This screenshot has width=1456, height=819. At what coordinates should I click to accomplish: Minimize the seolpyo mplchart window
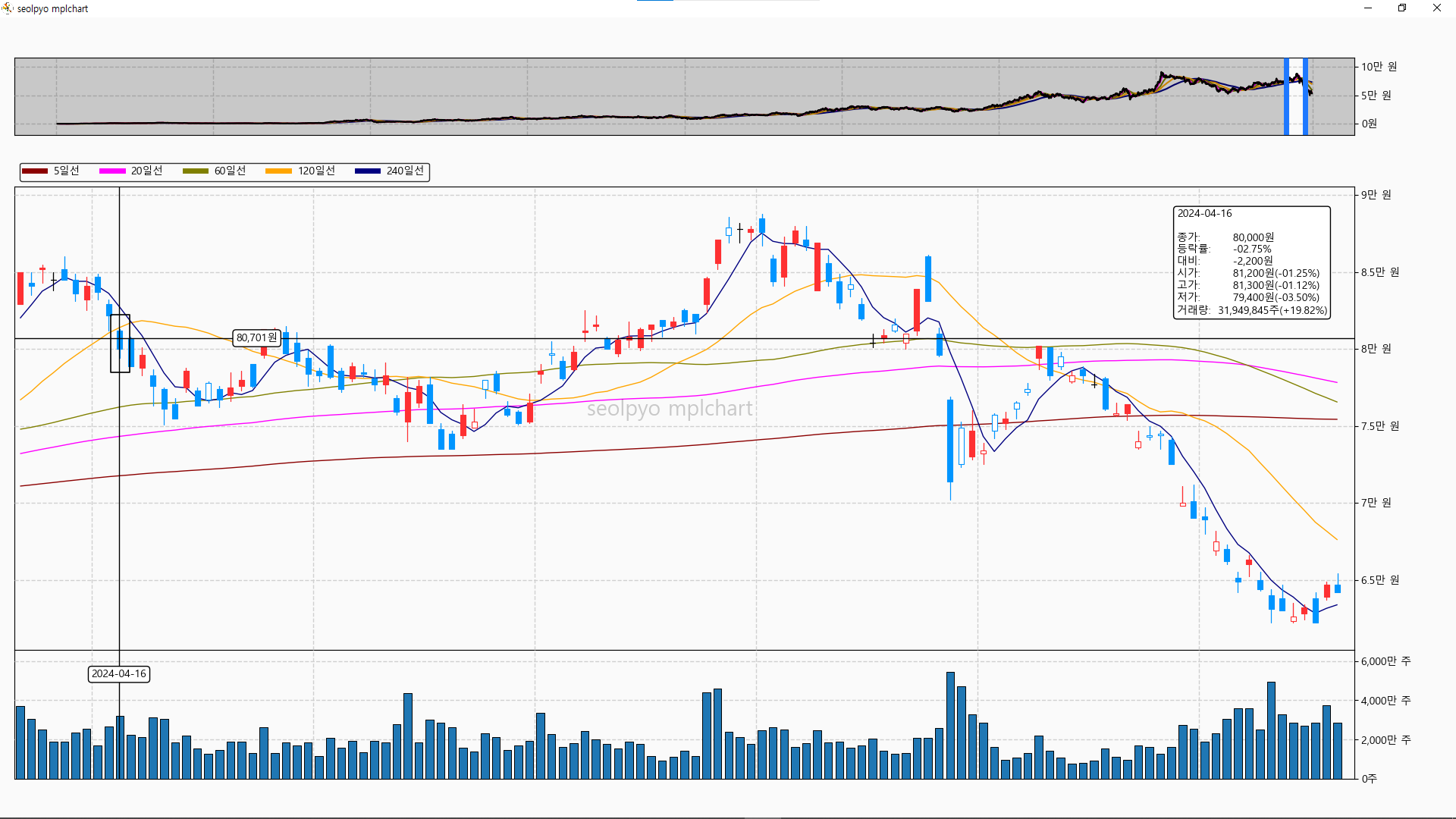pyautogui.click(x=1368, y=8)
